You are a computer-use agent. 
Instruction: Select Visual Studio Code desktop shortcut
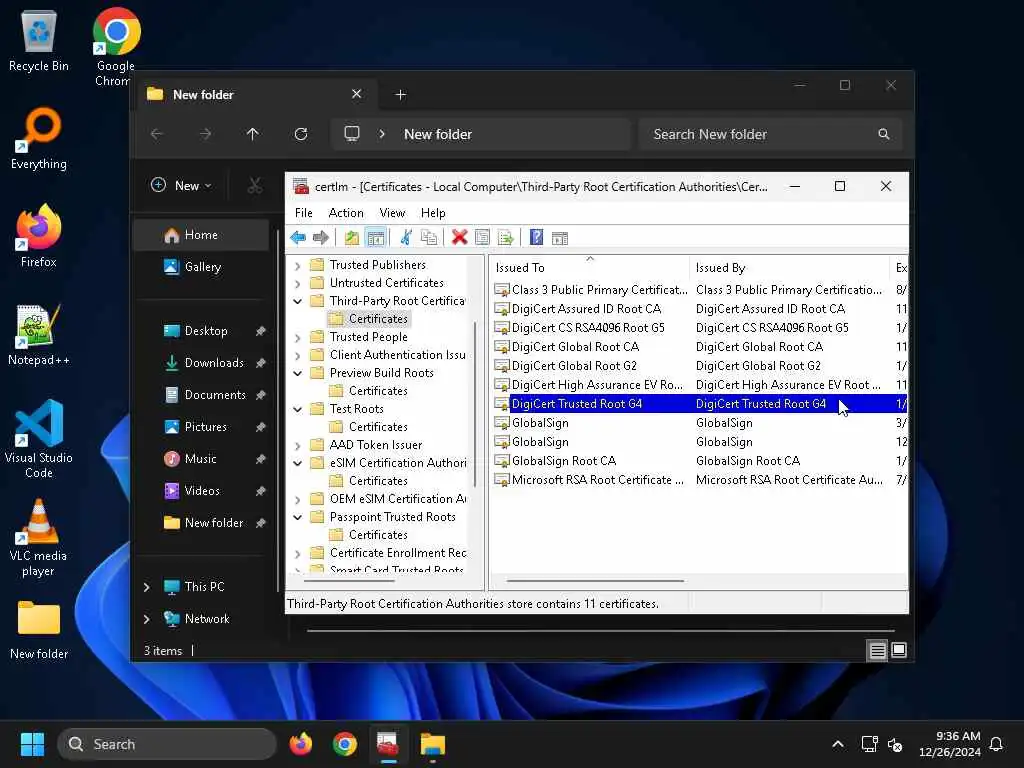(39, 438)
